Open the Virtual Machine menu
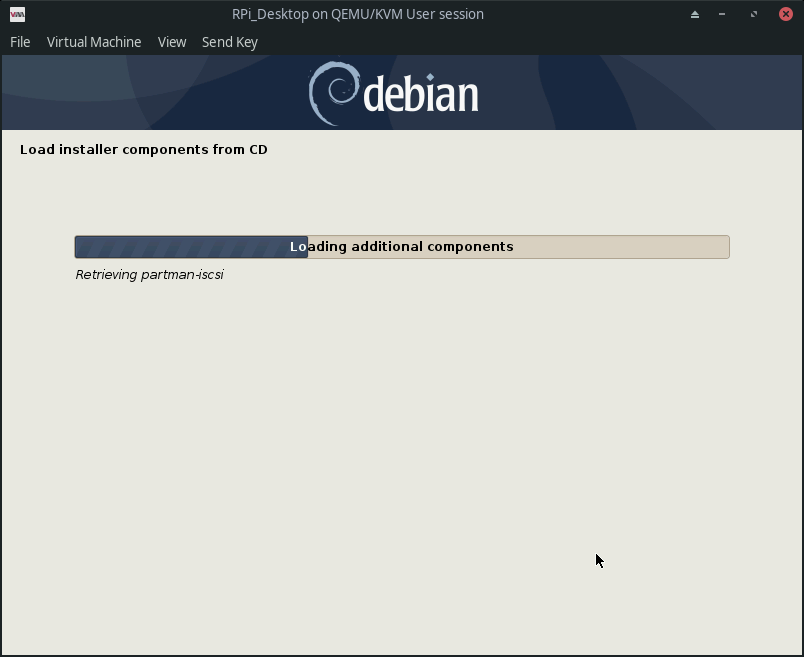This screenshot has width=804, height=657. click(x=94, y=42)
